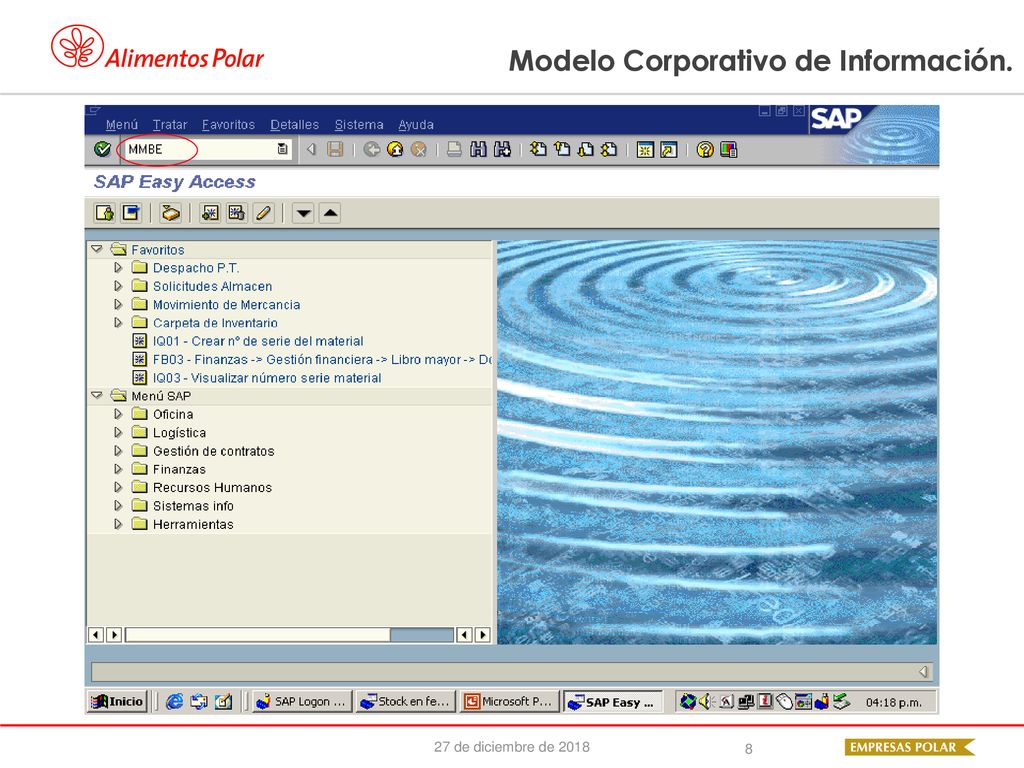Viewport: 1024px width, 768px height.
Task: Expand the Gestión de contratos folder
Action: 118,450
